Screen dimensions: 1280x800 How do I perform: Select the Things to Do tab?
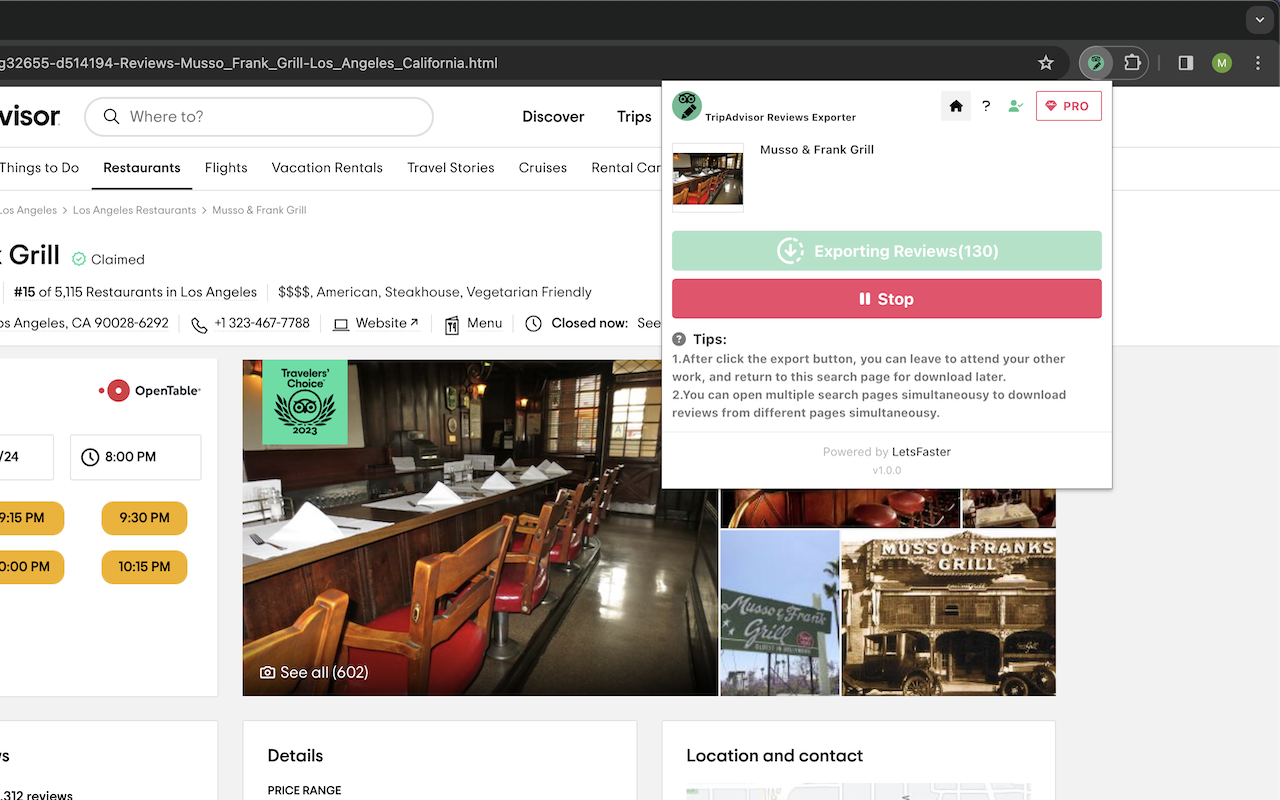(40, 168)
